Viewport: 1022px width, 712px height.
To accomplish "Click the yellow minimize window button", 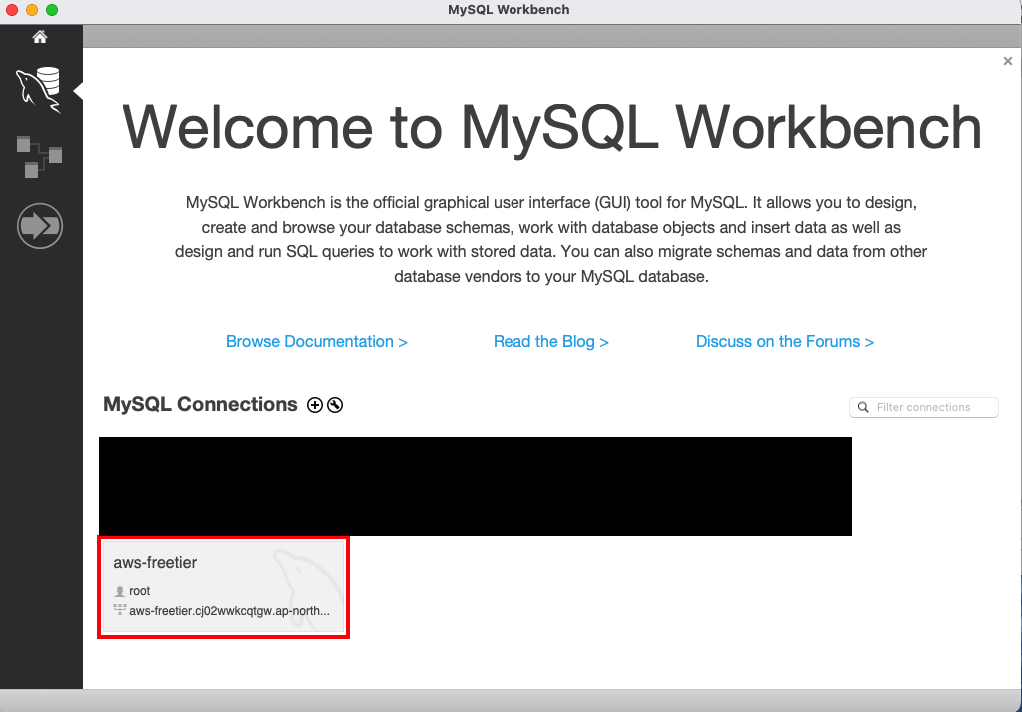I will (x=32, y=10).
